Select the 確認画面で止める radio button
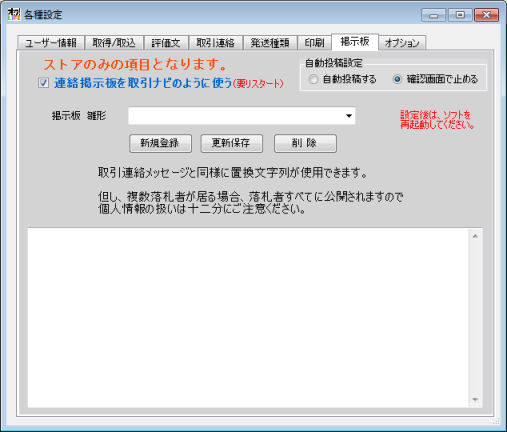The height and width of the screenshot is (432, 507). tap(397, 79)
